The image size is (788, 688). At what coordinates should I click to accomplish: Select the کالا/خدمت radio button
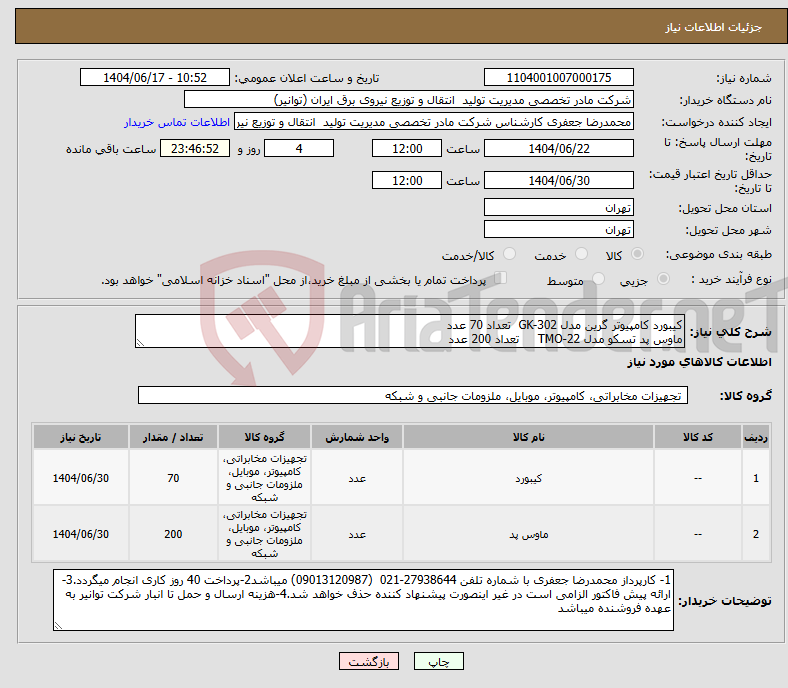tap(510, 254)
